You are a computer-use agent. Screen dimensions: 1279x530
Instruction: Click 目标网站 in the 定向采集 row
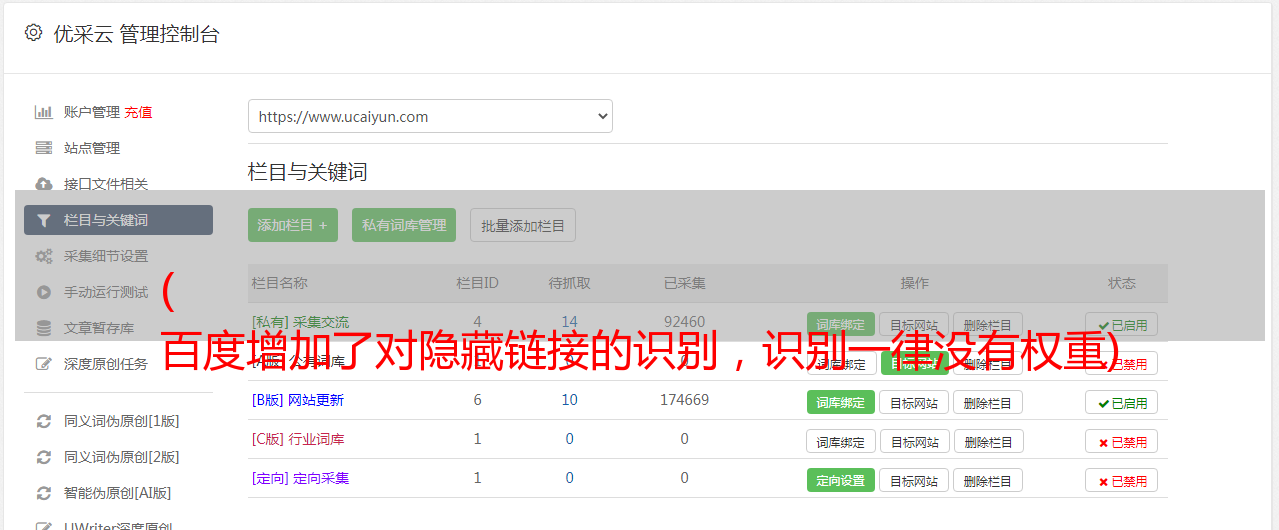pyautogui.click(x=914, y=480)
